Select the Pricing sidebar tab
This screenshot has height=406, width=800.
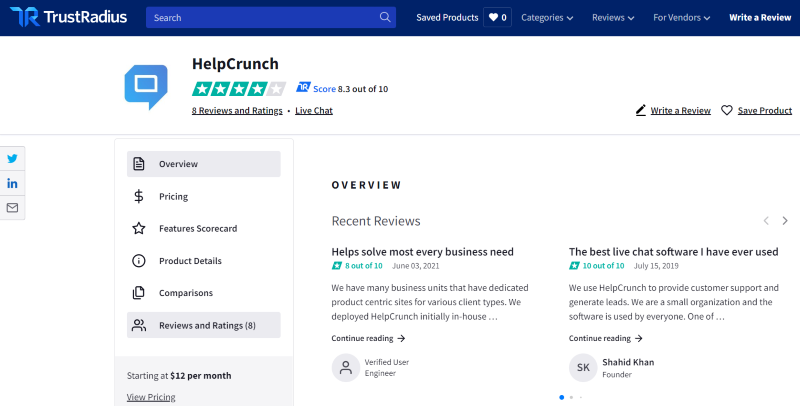click(204, 196)
